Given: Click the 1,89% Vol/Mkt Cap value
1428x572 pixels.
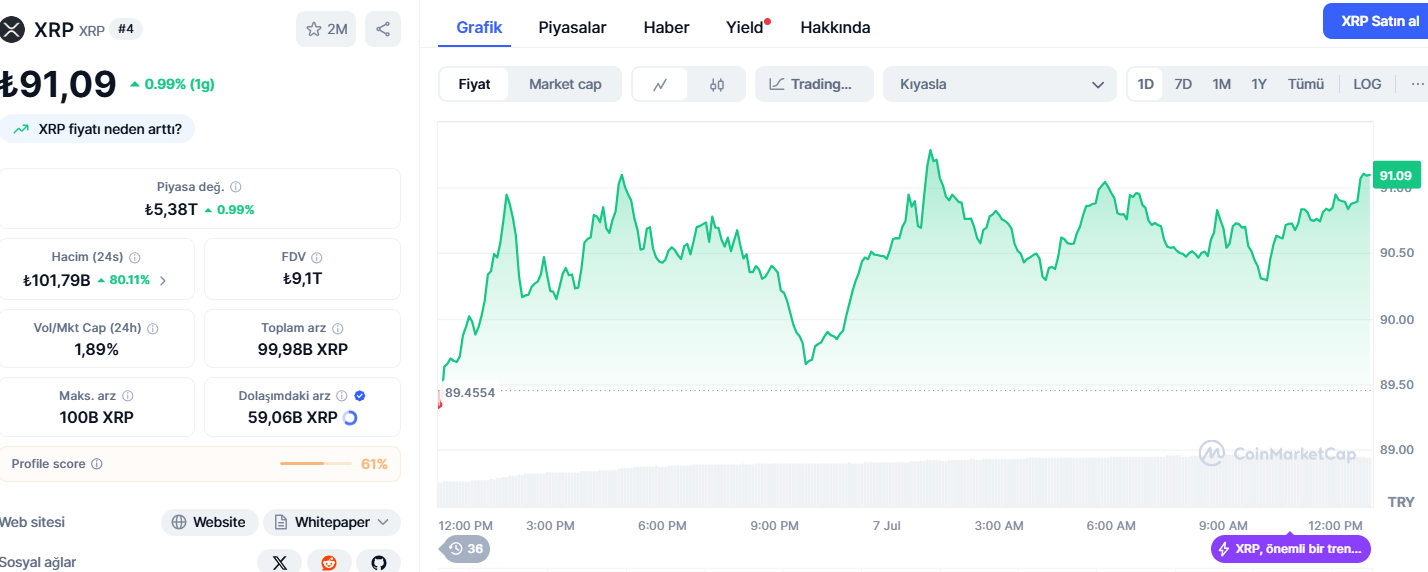Looking at the screenshot, I should (97, 349).
